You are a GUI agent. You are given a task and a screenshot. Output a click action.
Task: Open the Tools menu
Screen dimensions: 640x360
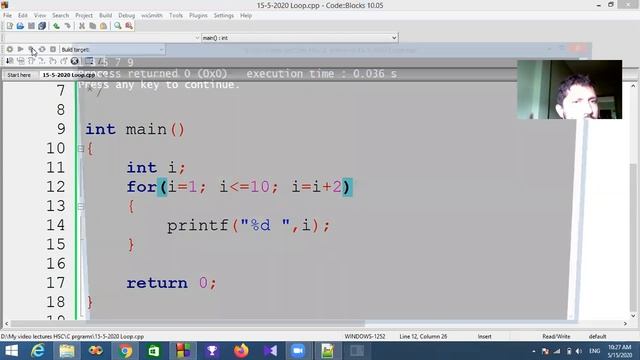click(x=176, y=15)
